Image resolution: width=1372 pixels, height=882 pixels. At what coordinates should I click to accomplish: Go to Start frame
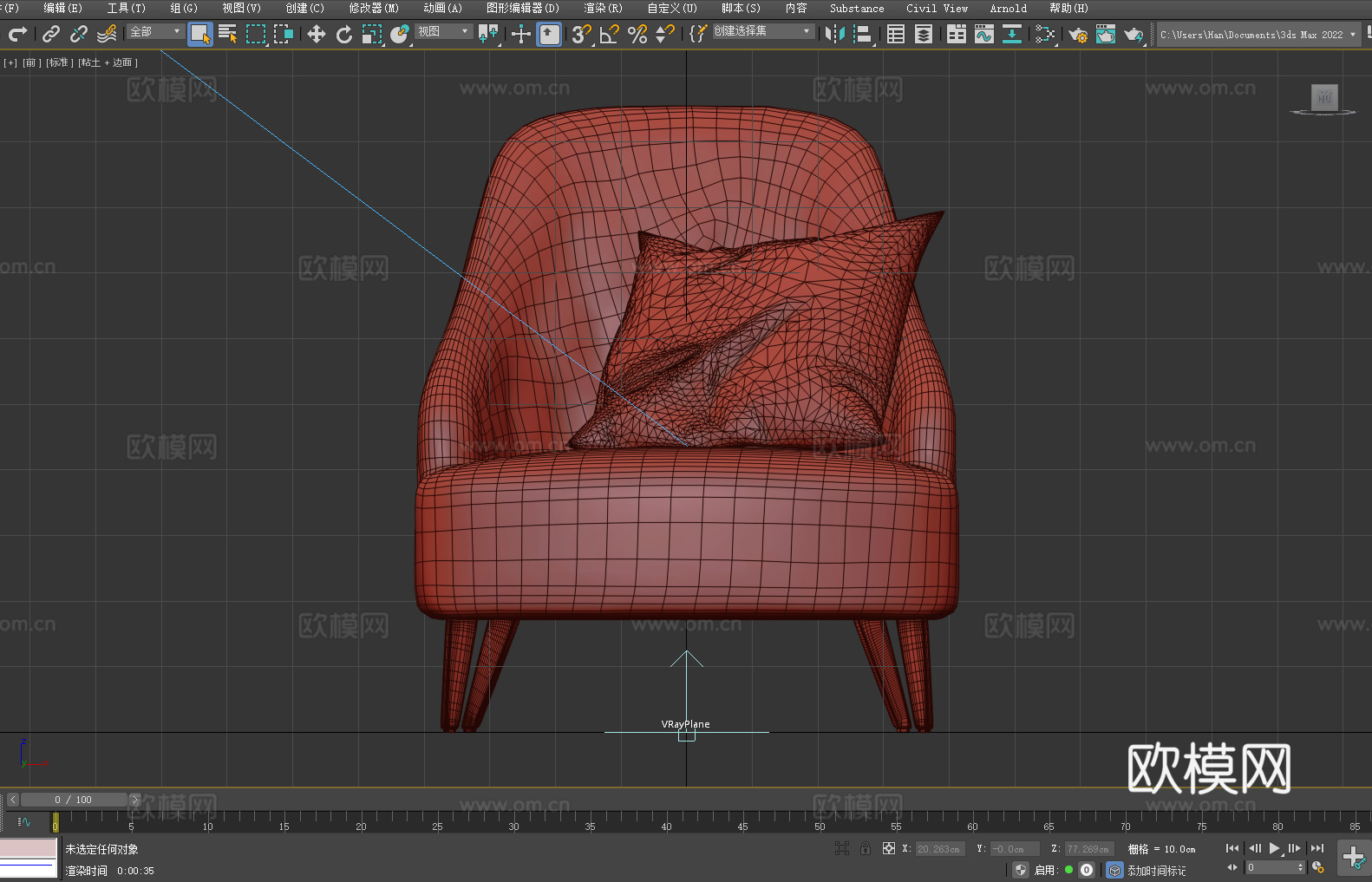(1232, 848)
